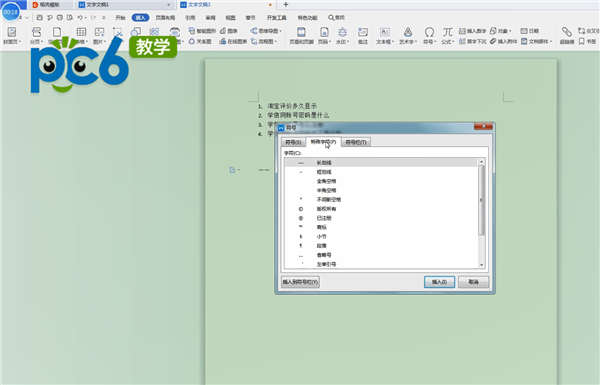
Task: Click the 页眉和页脚 header and footer icon
Action: [x=301, y=32]
